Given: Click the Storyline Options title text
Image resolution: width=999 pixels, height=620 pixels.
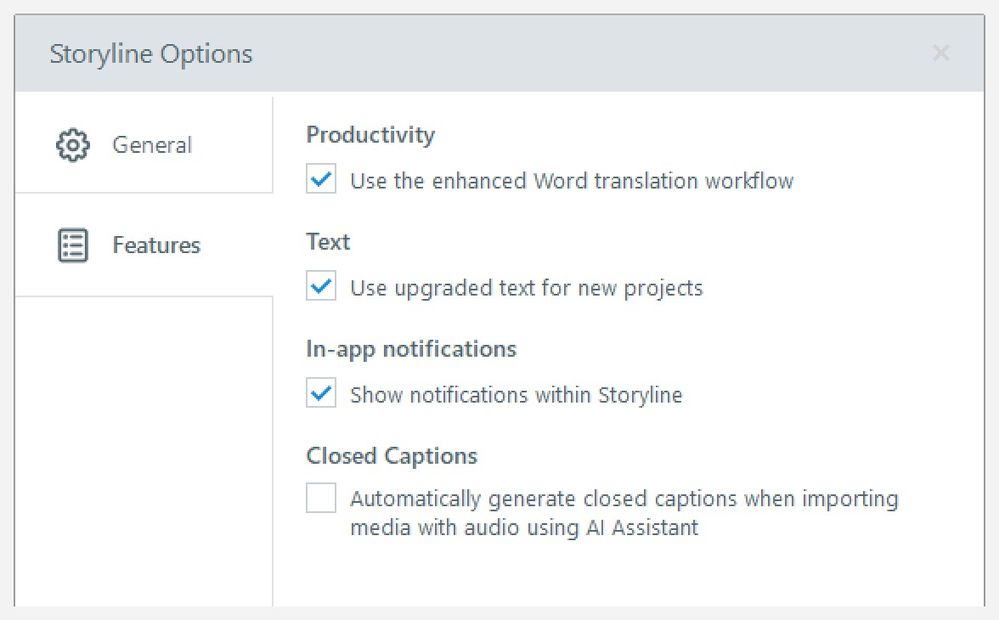Looking at the screenshot, I should pos(151,54).
